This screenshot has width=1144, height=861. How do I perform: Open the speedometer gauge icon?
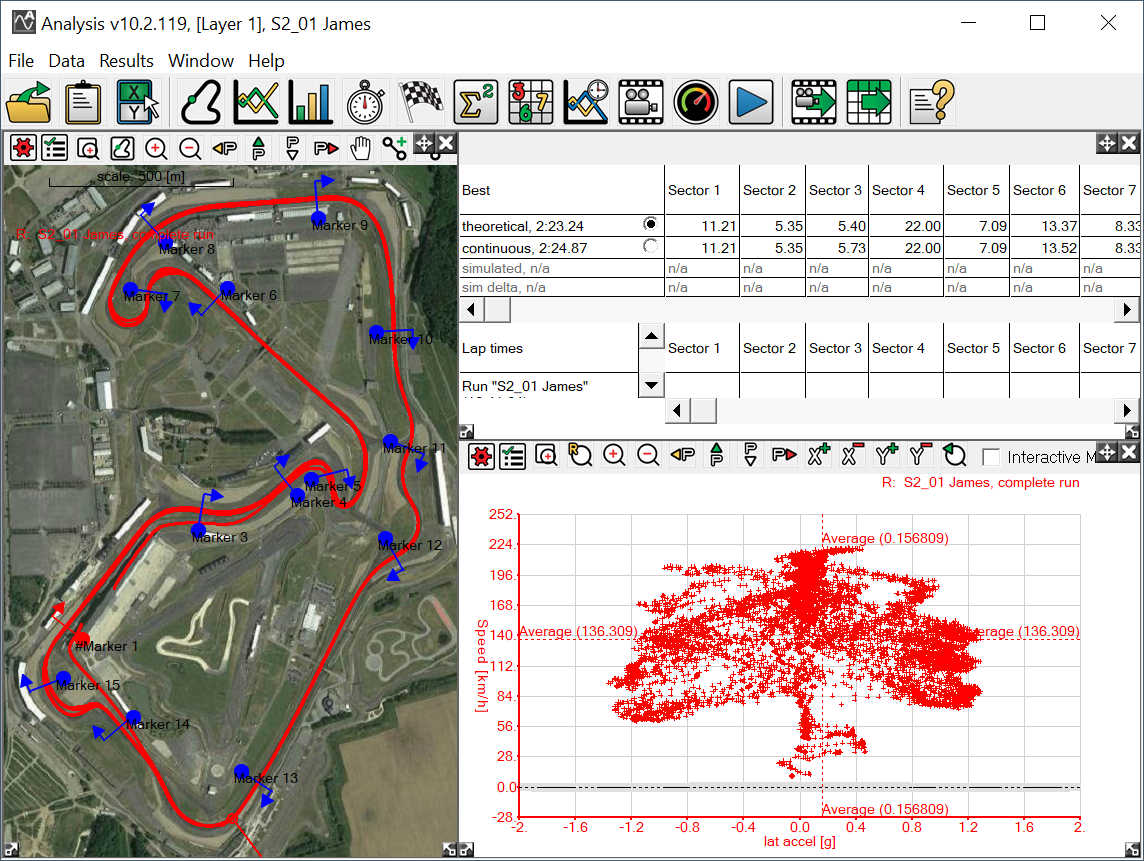[x=696, y=102]
